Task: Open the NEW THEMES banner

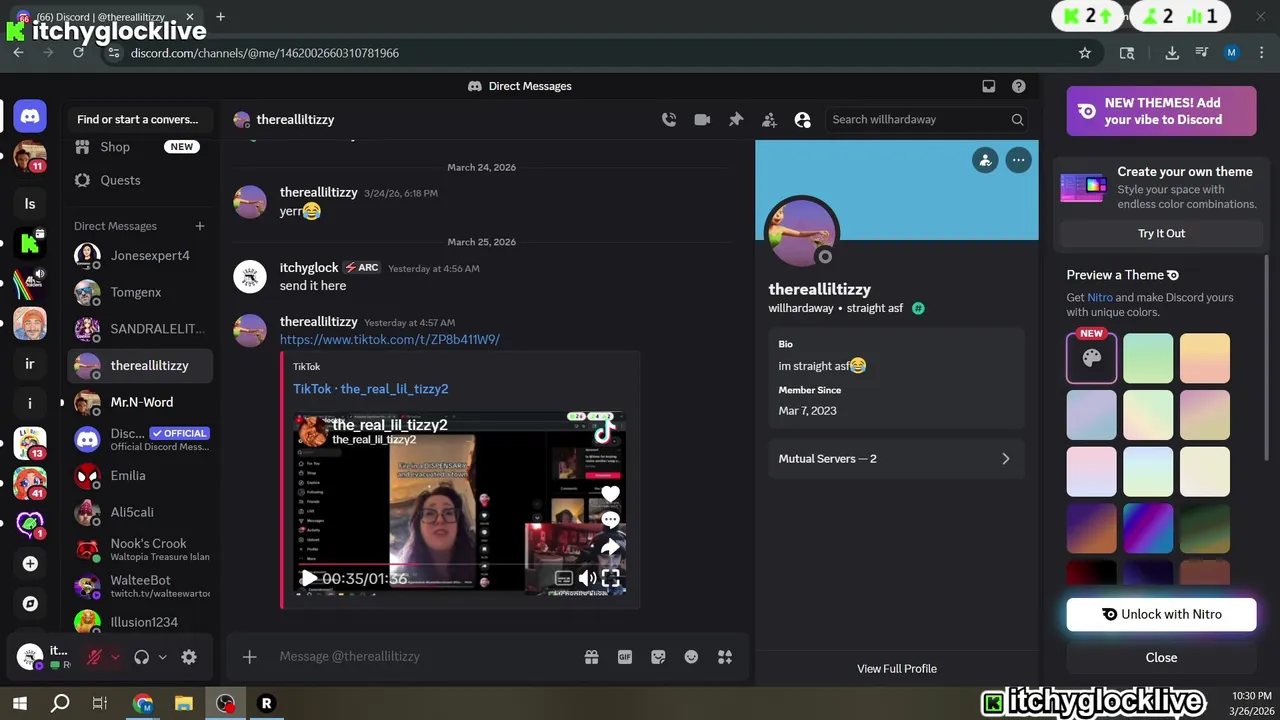Action: click(1161, 111)
